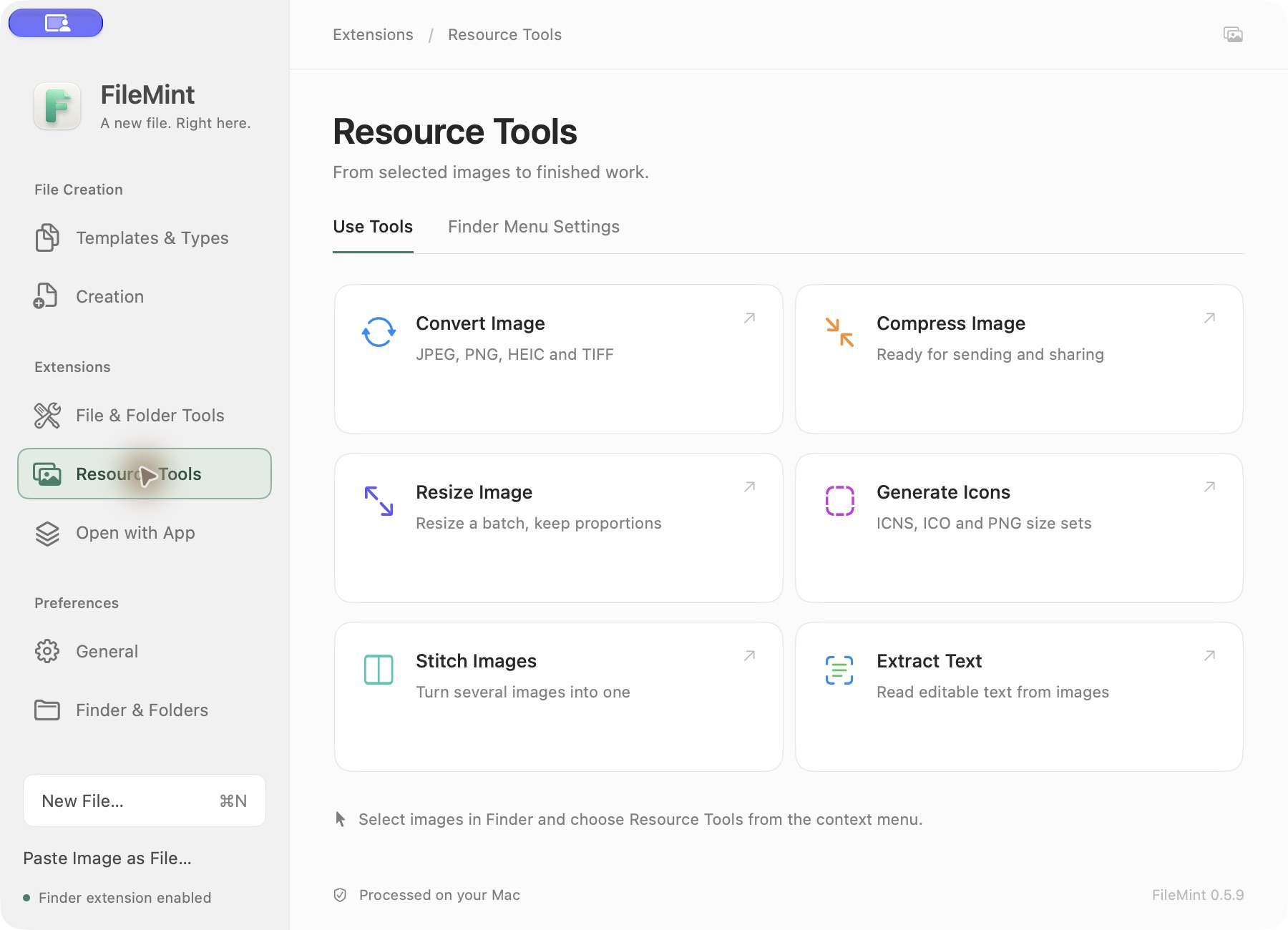The width and height of the screenshot is (1288, 930).
Task: Click the Extract Text scan icon
Action: 839,670
